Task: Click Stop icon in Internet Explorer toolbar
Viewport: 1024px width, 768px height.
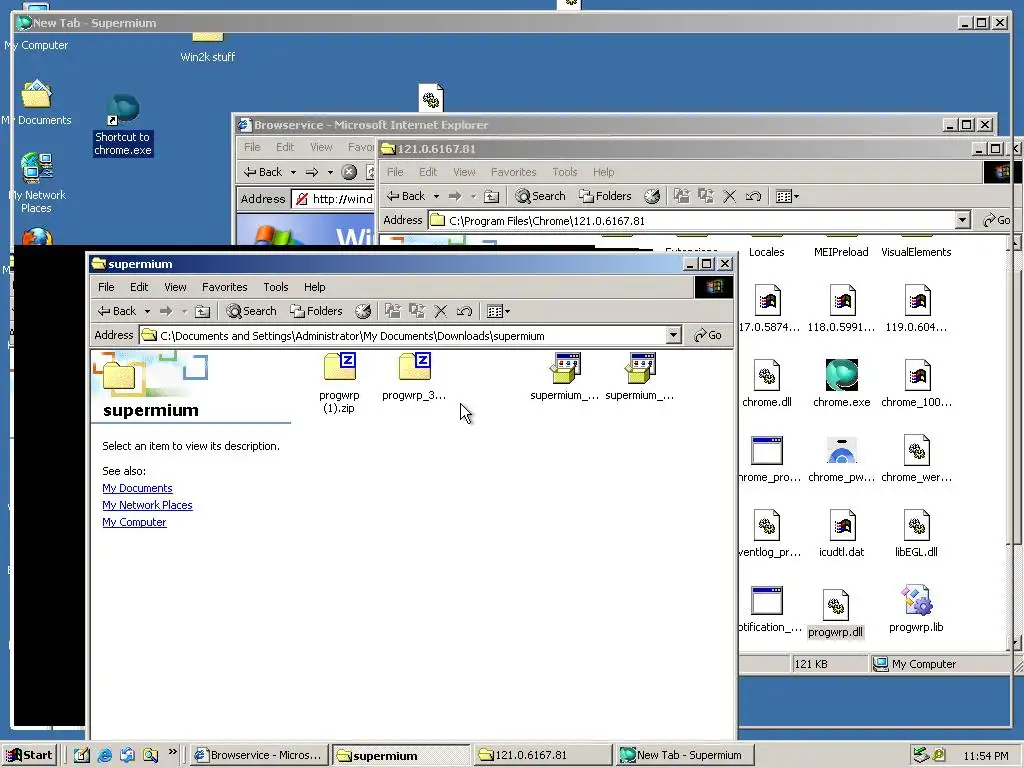Action: (x=349, y=172)
